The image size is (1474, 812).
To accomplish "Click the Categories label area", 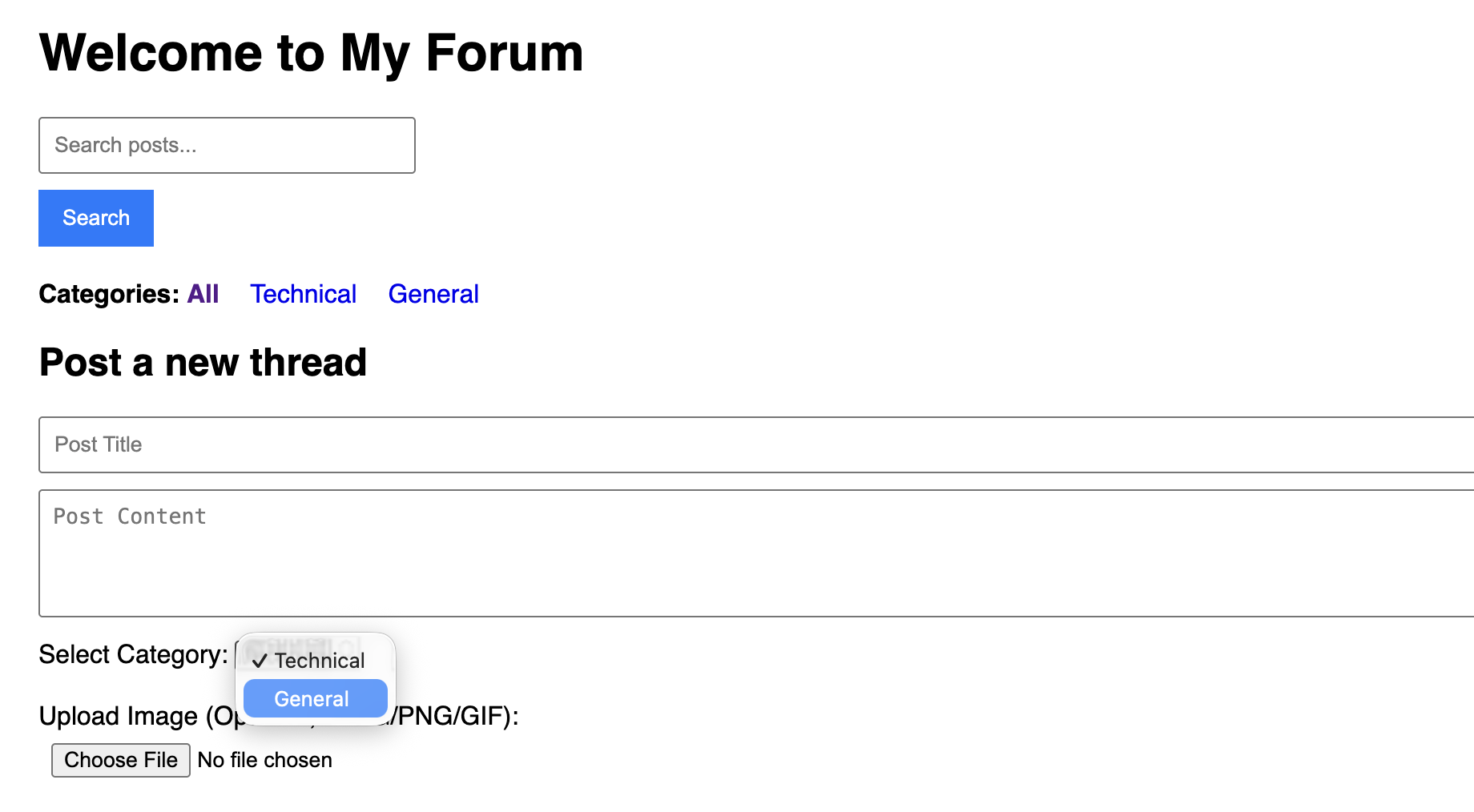I will pos(108,294).
